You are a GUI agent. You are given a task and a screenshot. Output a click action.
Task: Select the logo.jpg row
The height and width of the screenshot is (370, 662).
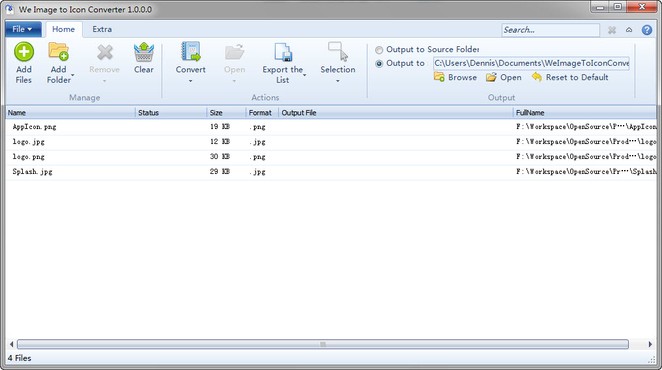coord(331,142)
